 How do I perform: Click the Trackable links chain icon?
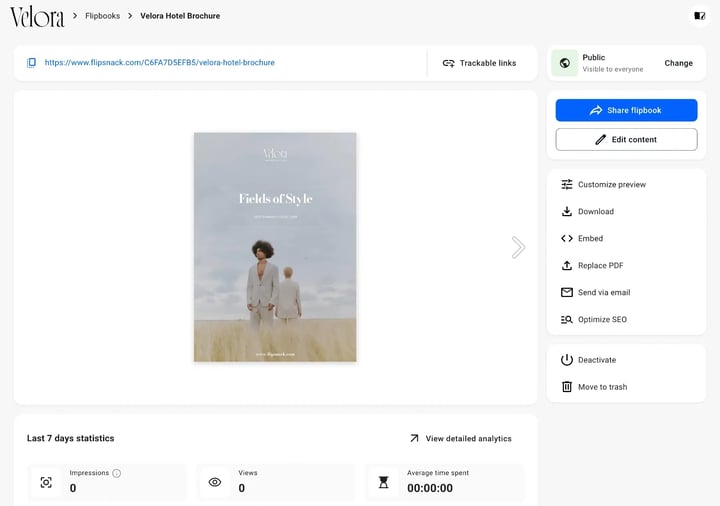pyautogui.click(x=449, y=63)
